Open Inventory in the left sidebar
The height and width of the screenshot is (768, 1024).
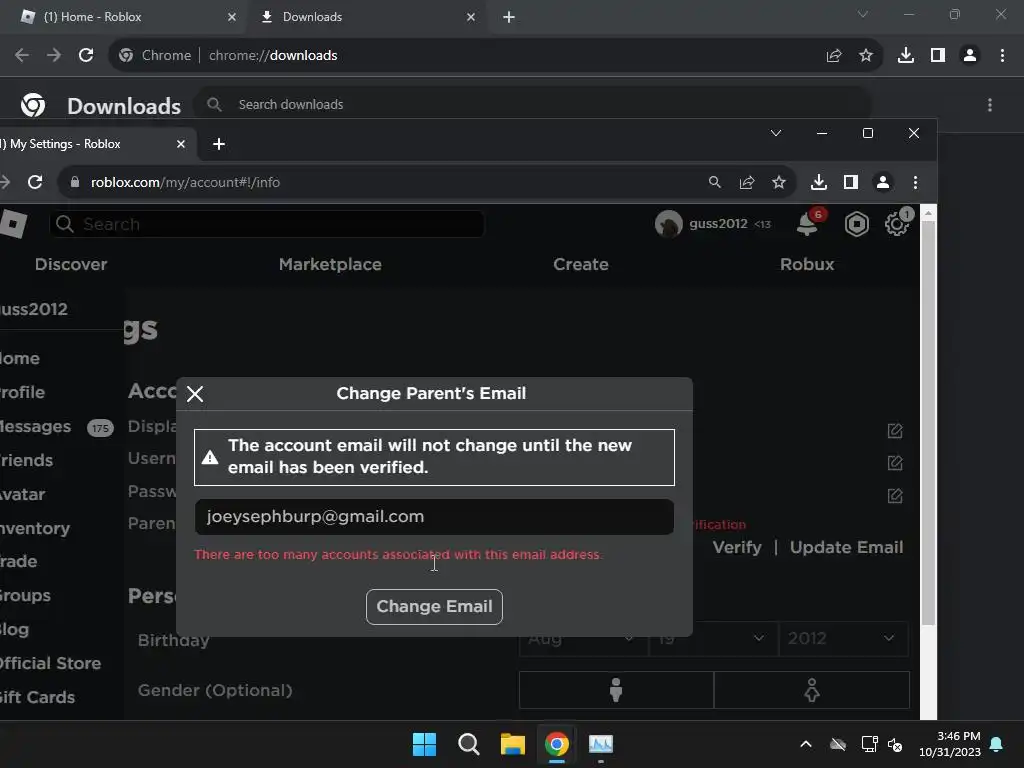pyautogui.click(x=35, y=528)
